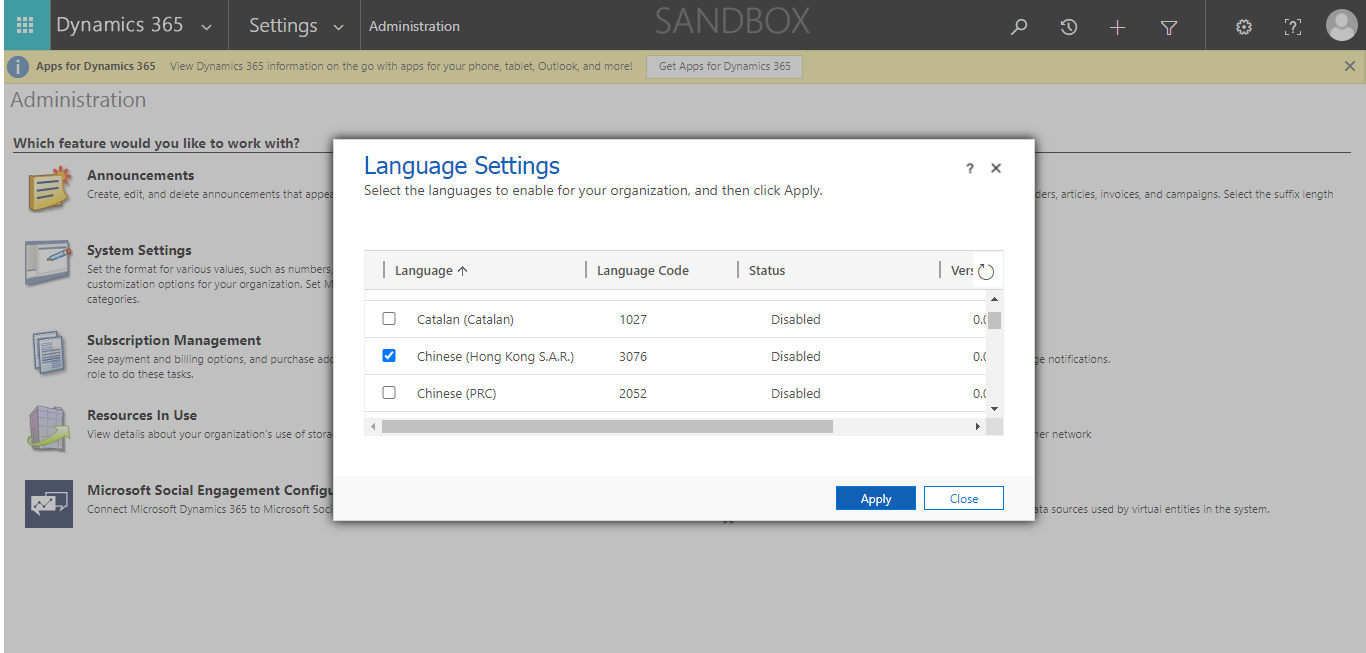Viewport: 1366px width, 653px height.
Task: Sort by Language Code column header
Action: (x=643, y=270)
